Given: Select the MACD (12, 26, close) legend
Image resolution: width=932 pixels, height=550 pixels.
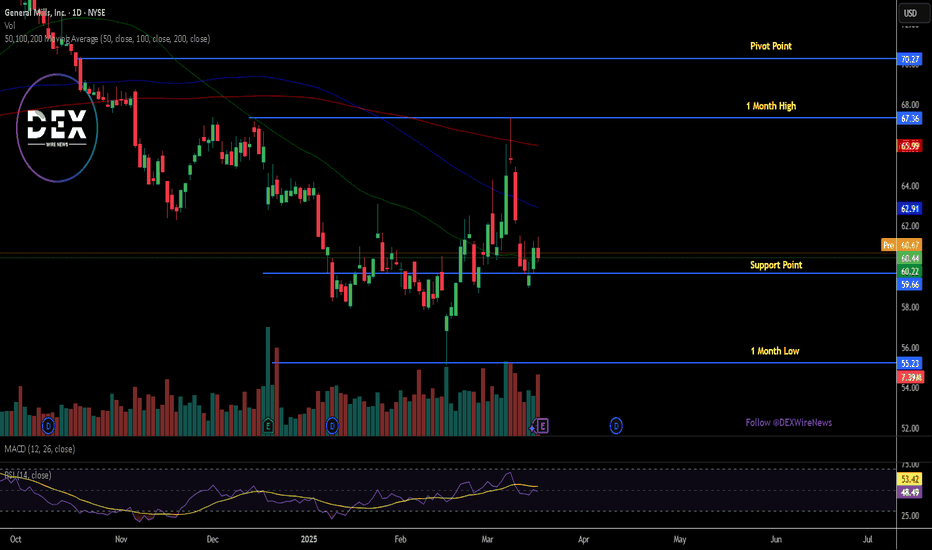Looking at the screenshot, I should coord(40,449).
